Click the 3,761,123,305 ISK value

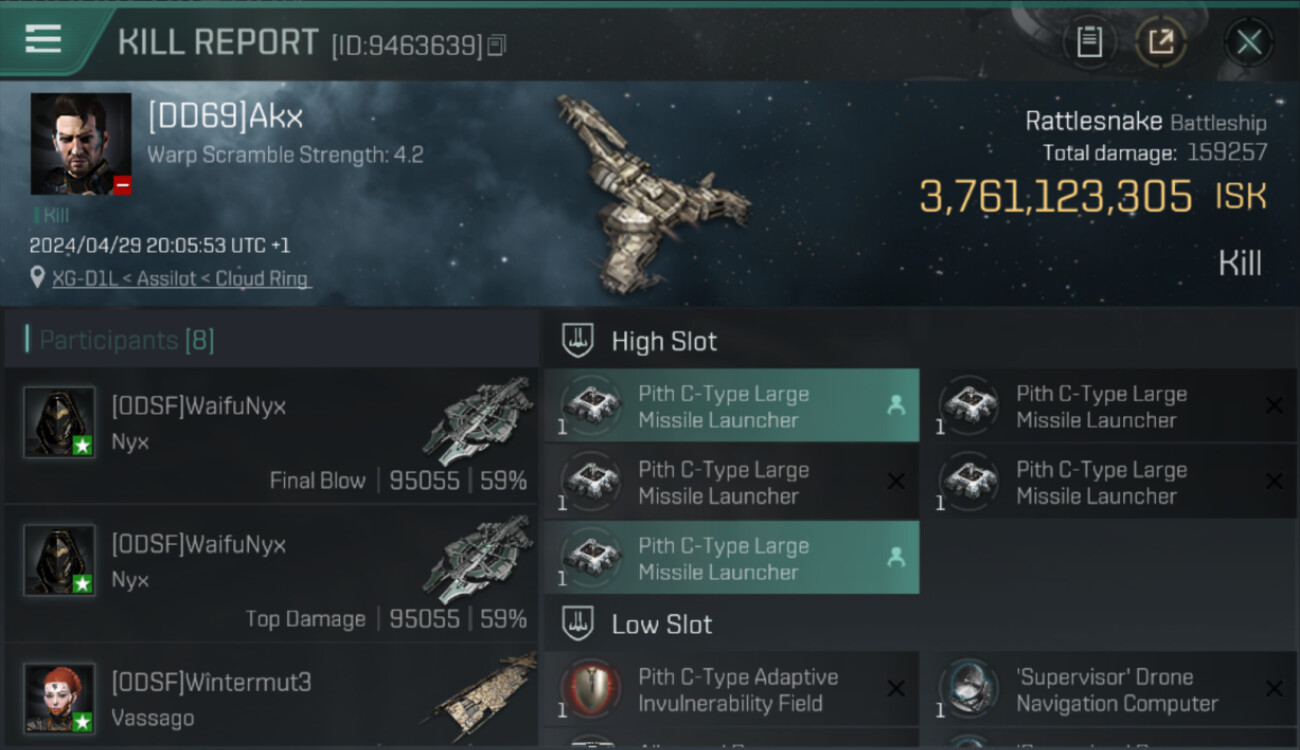click(1092, 197)
